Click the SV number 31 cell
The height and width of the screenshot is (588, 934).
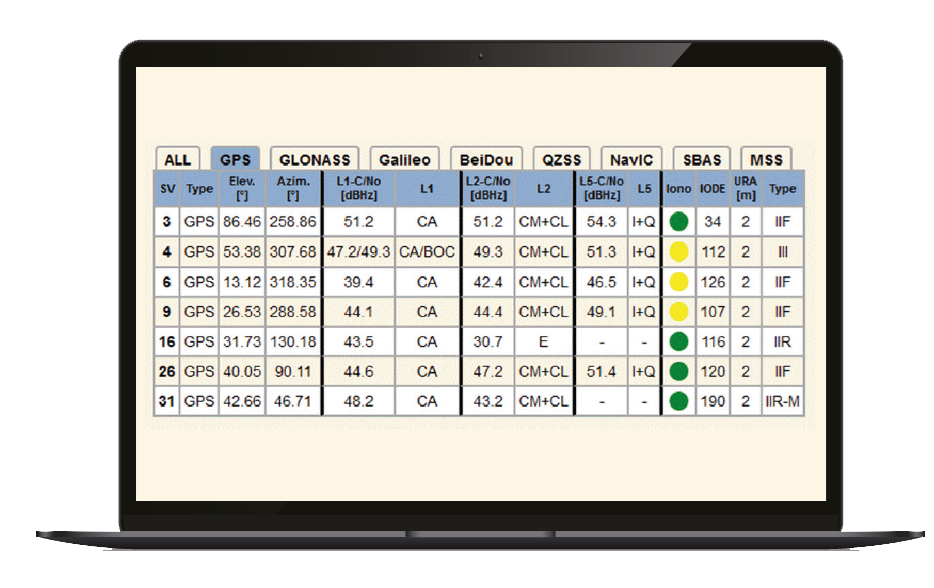[x=167, y=401]
